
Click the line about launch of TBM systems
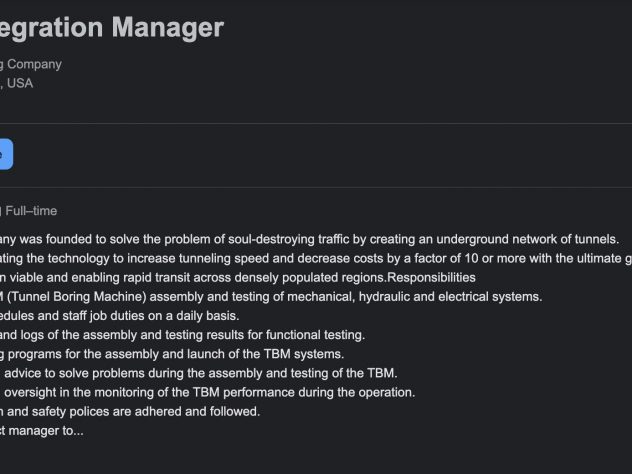point(172,354)
